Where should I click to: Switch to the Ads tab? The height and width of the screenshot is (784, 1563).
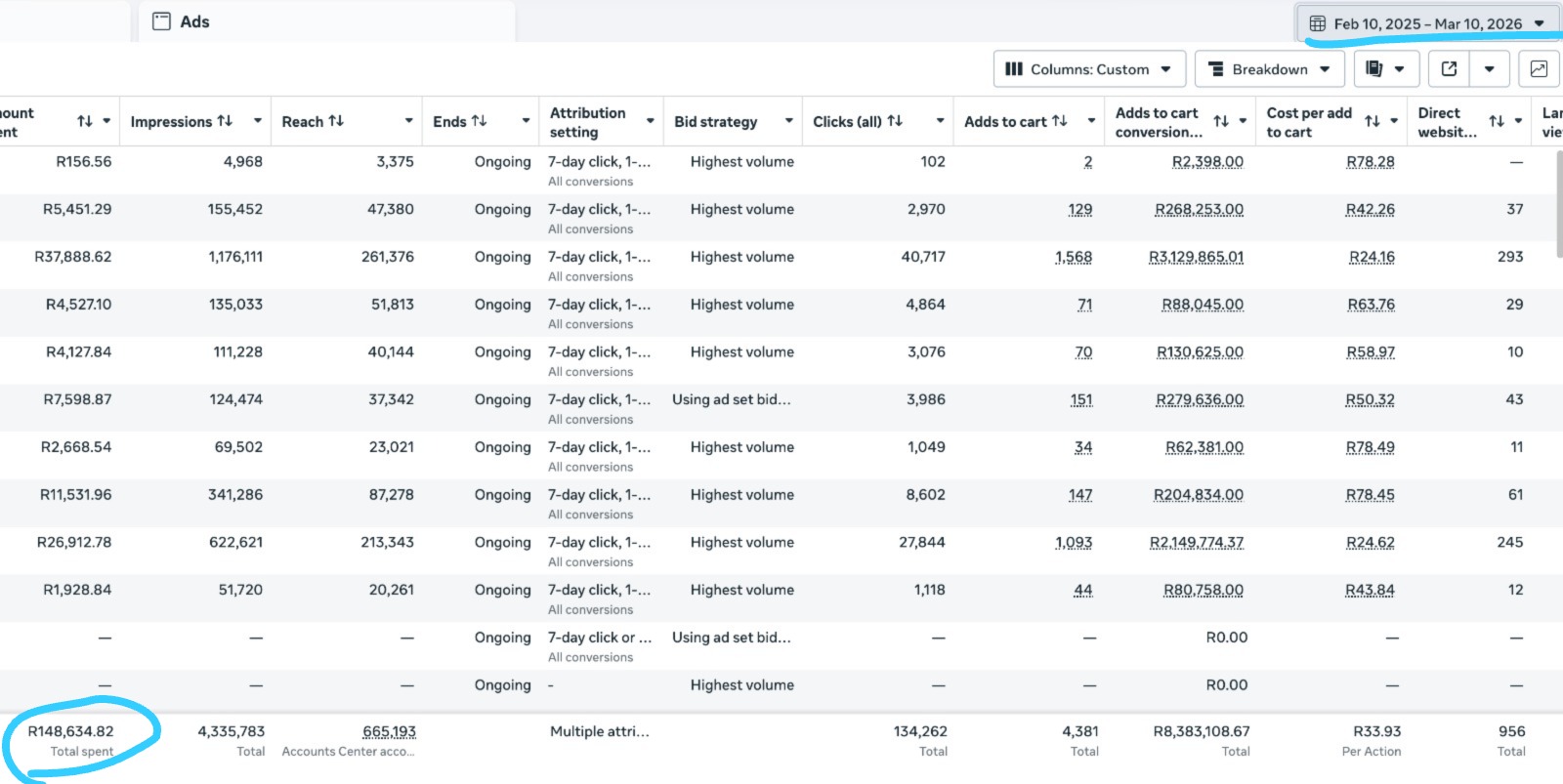[194, 21]
